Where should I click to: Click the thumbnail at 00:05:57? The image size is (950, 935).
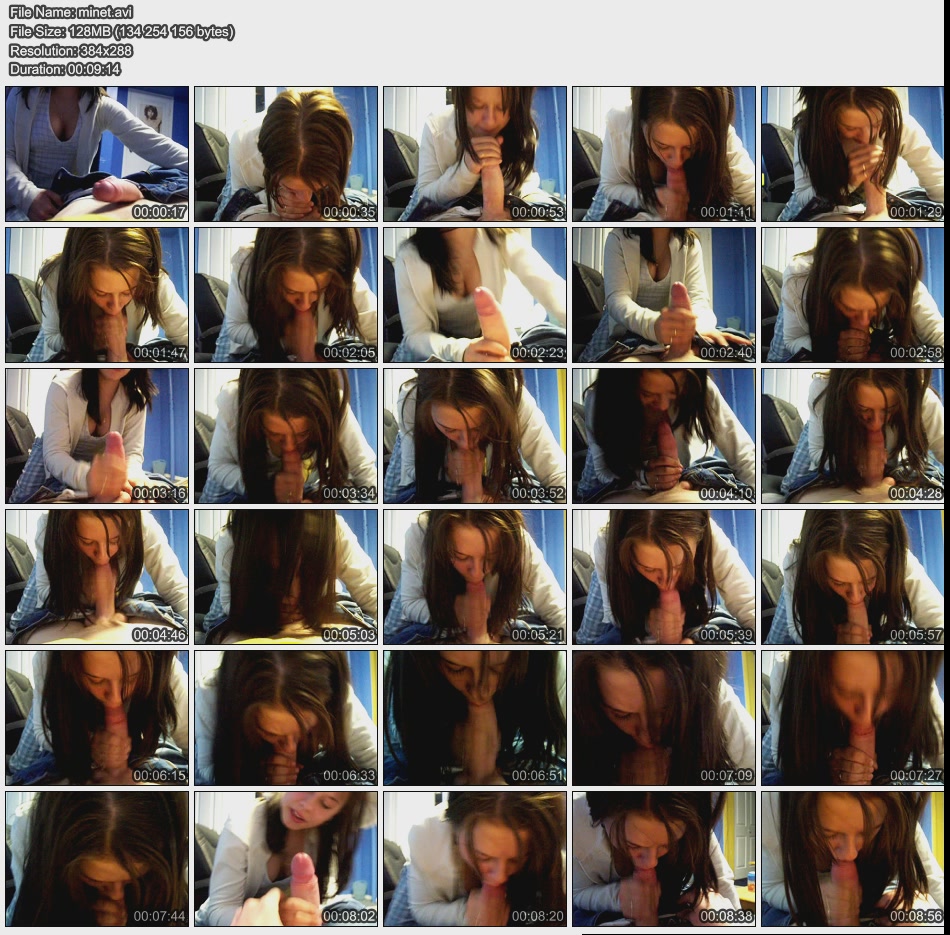(853, 577)
